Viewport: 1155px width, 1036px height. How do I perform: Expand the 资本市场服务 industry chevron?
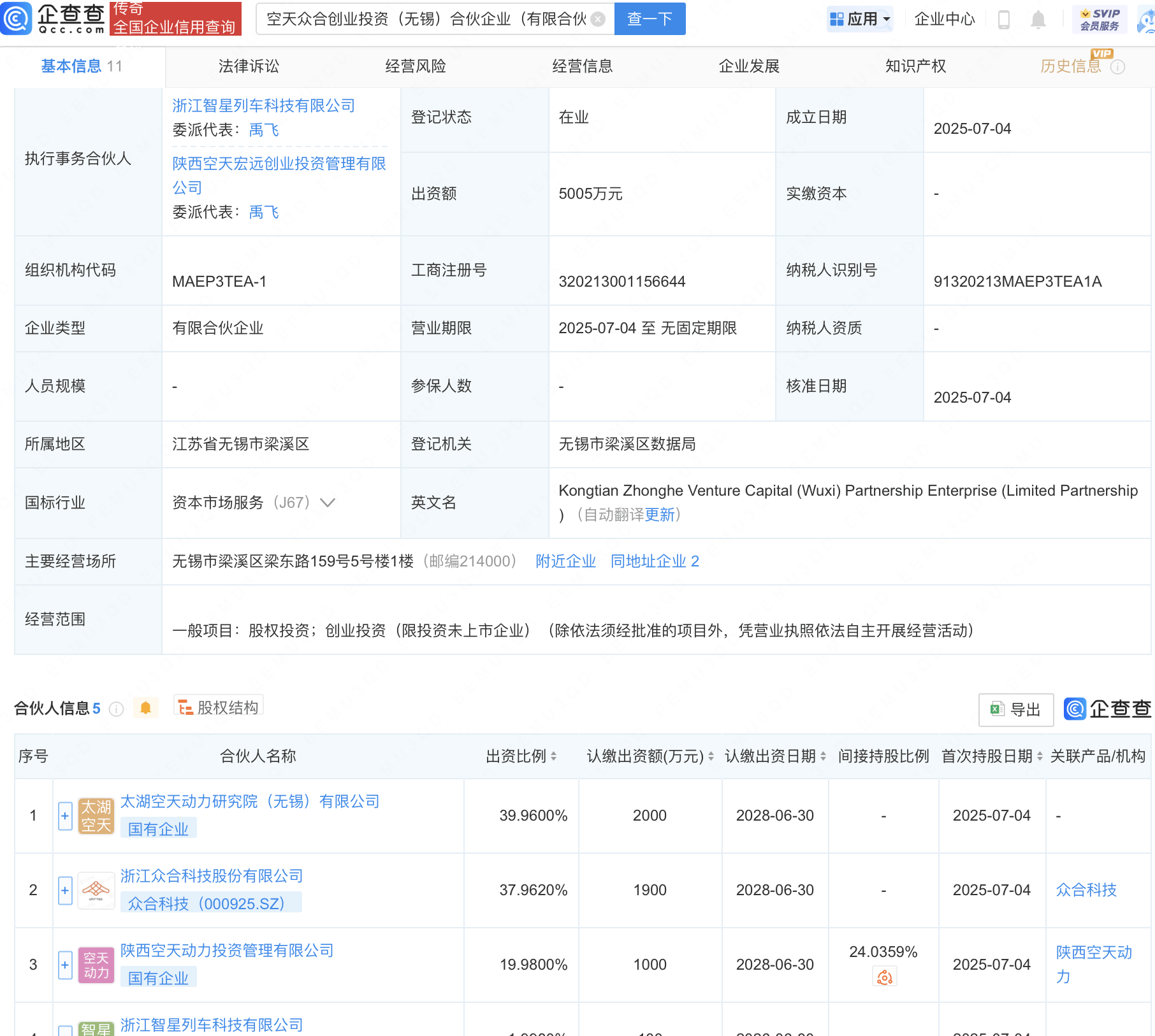[x=328, y=503]
